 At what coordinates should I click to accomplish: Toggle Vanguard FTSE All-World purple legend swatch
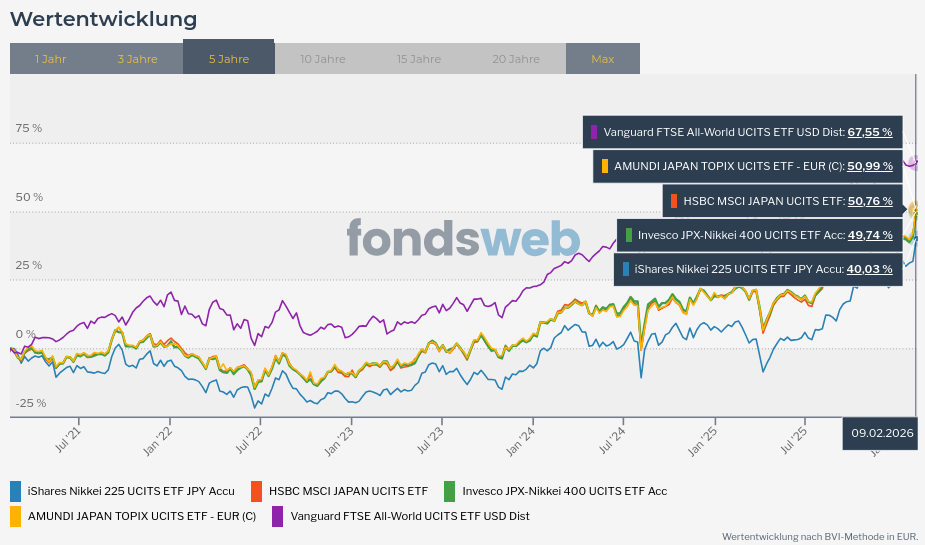(277, 516)
